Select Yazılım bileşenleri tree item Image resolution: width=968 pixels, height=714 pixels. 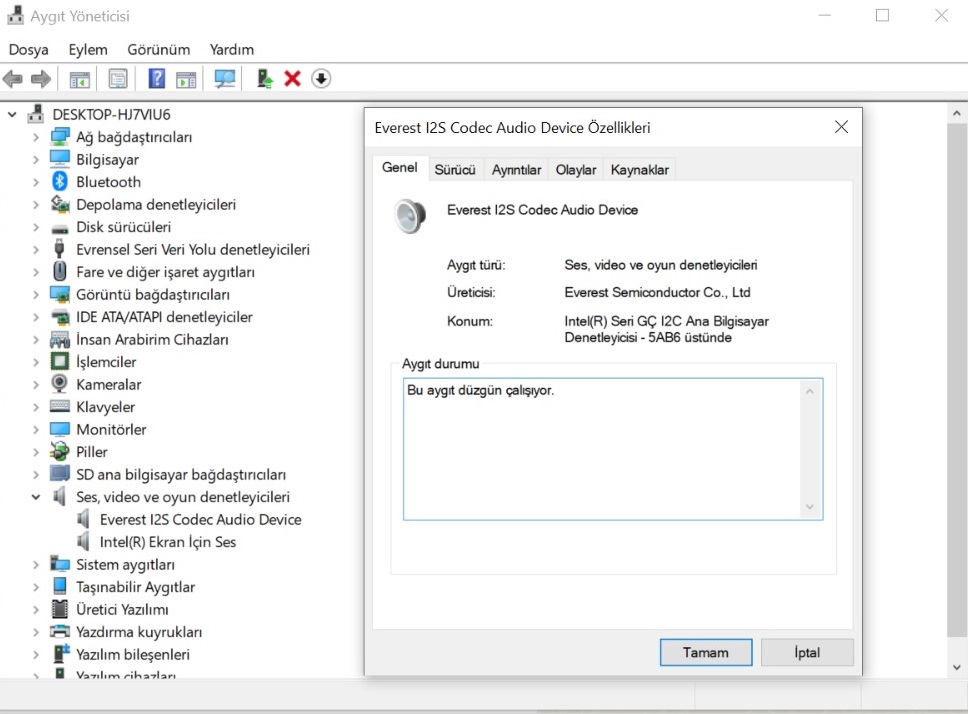click(x=133, y=654)
